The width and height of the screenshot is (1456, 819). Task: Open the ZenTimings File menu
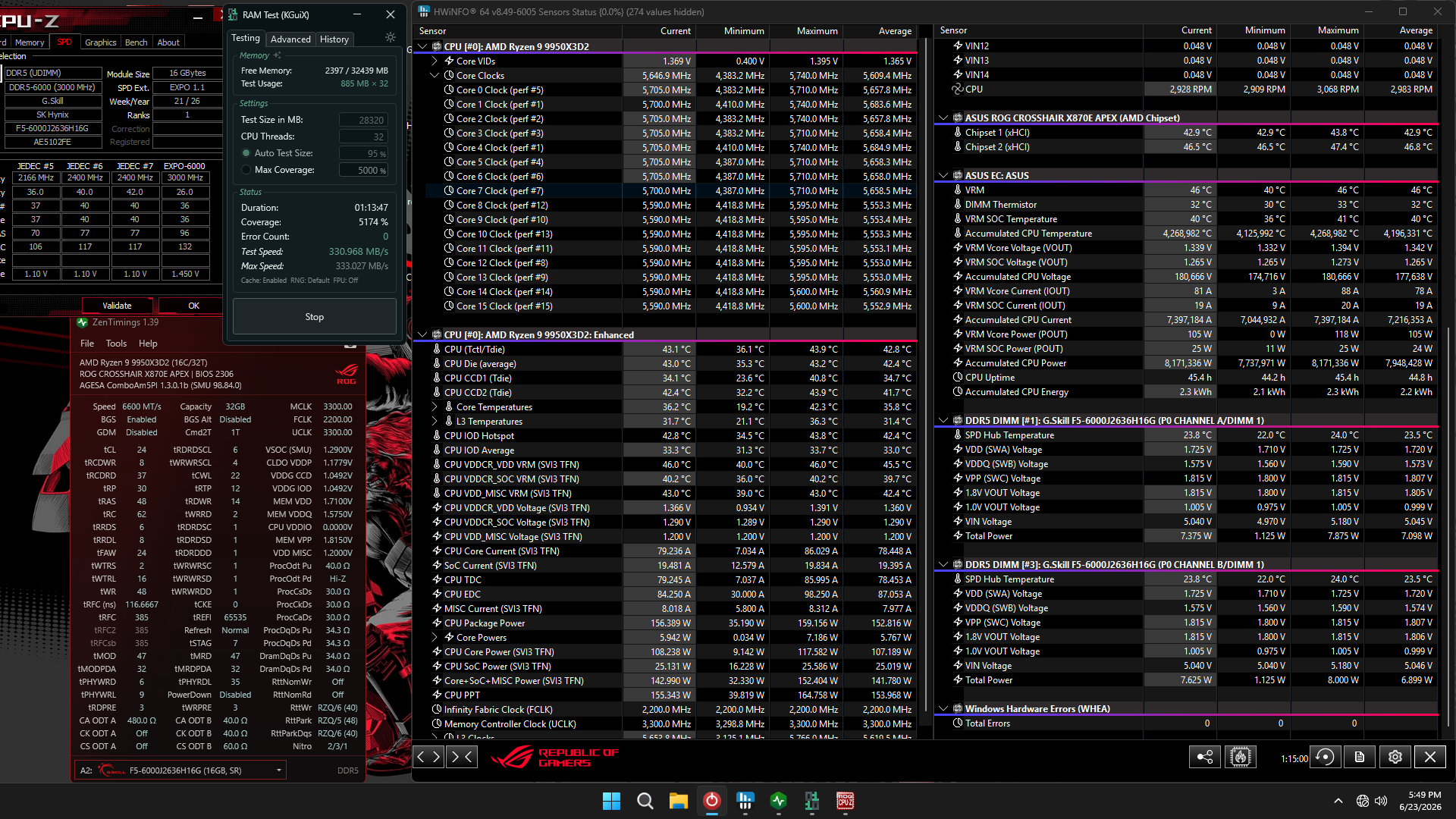[x=87, y=344]
